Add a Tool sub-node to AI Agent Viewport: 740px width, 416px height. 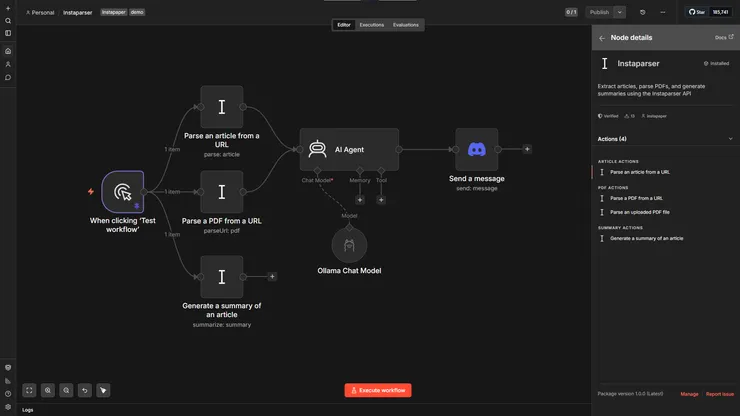click(381, 200)
